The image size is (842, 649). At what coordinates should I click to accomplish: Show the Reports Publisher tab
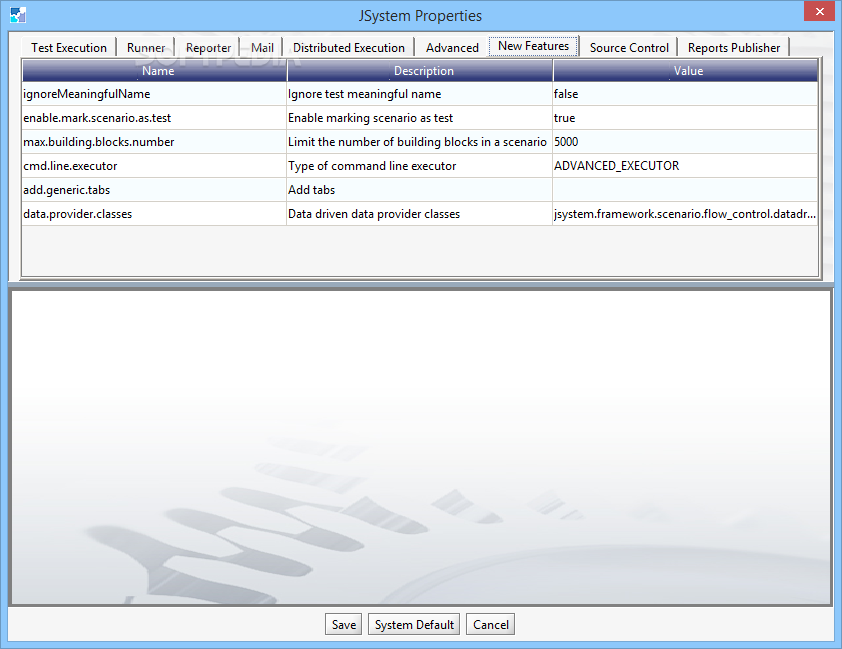734,47
